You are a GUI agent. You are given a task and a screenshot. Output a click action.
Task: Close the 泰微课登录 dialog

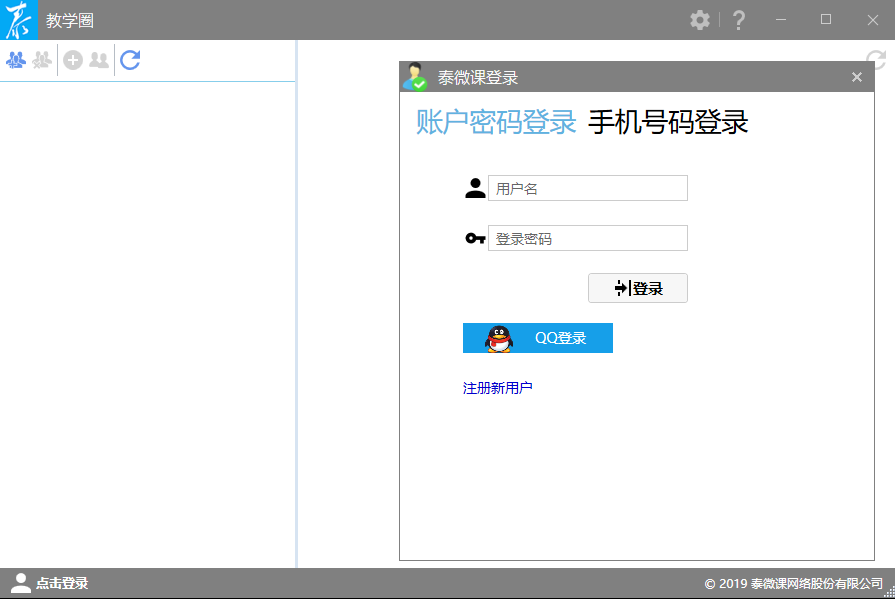click(x=857, y=77)
